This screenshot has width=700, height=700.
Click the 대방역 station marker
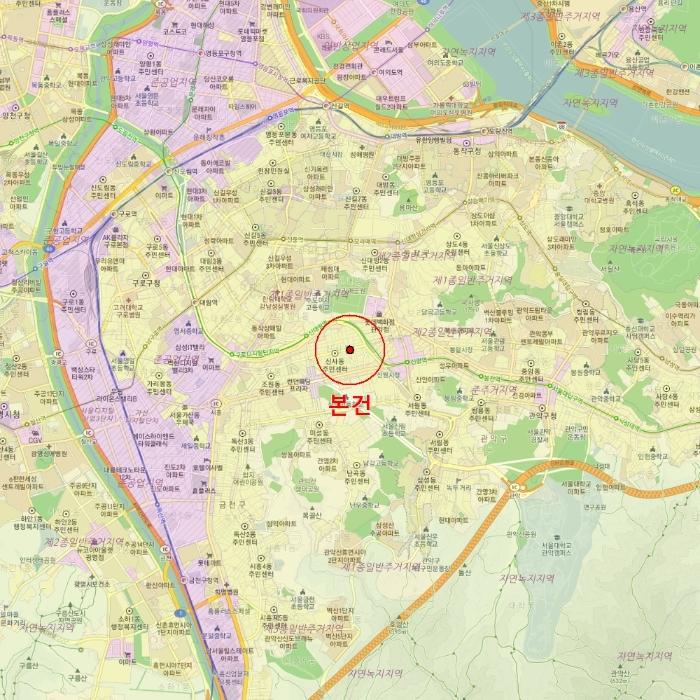(387, 136)
